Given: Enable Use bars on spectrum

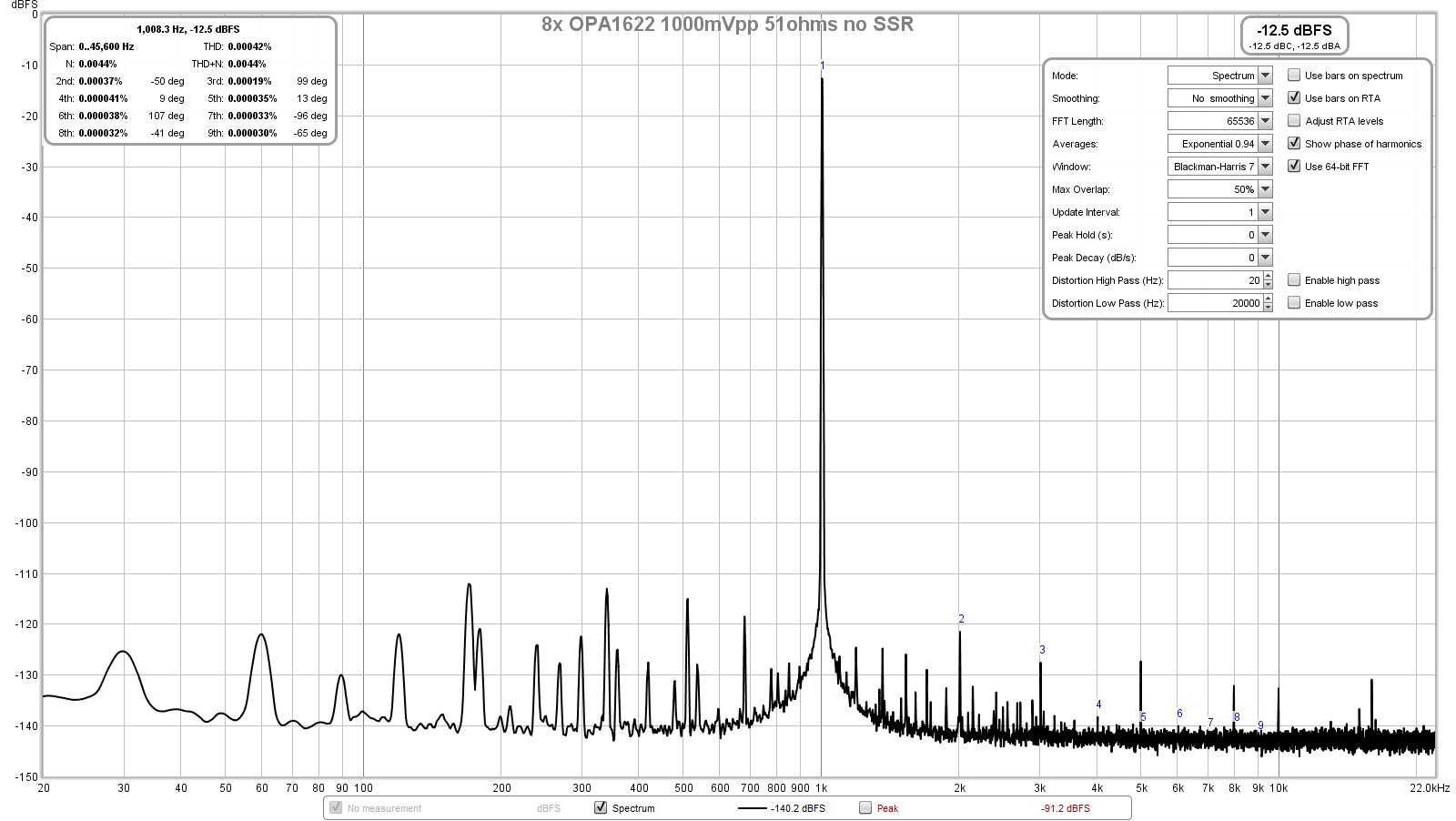Looking at the screenshot, I should coord(1294,76).
